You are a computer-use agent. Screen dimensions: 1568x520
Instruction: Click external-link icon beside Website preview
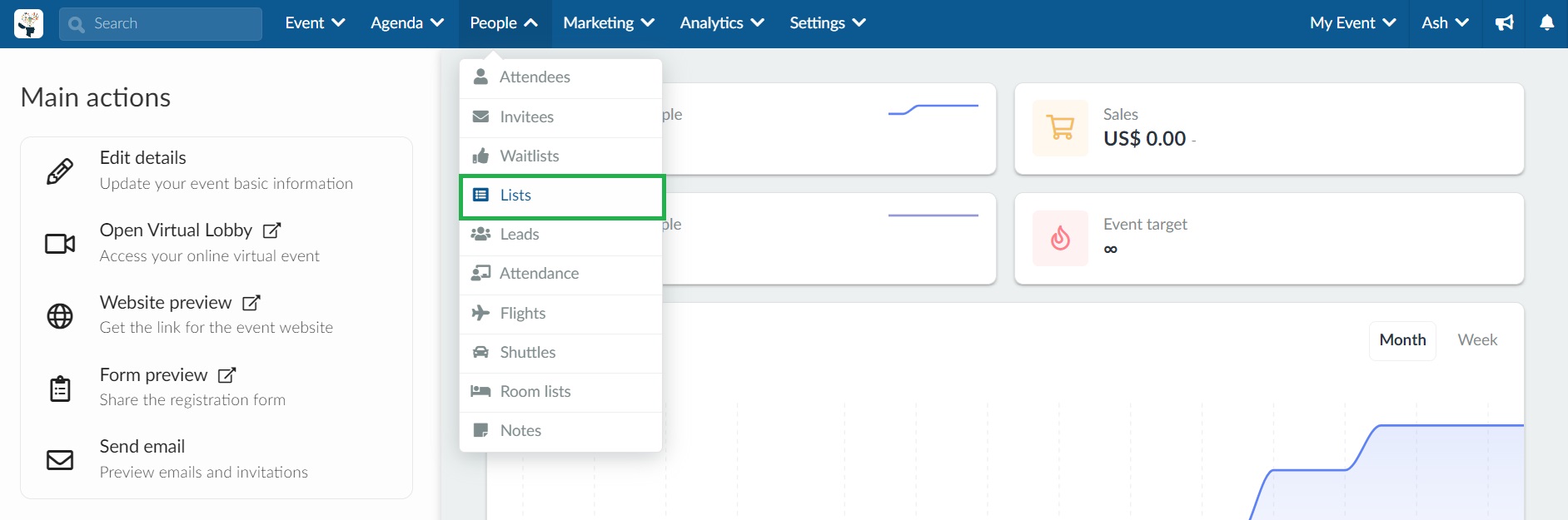coord(251,303)
